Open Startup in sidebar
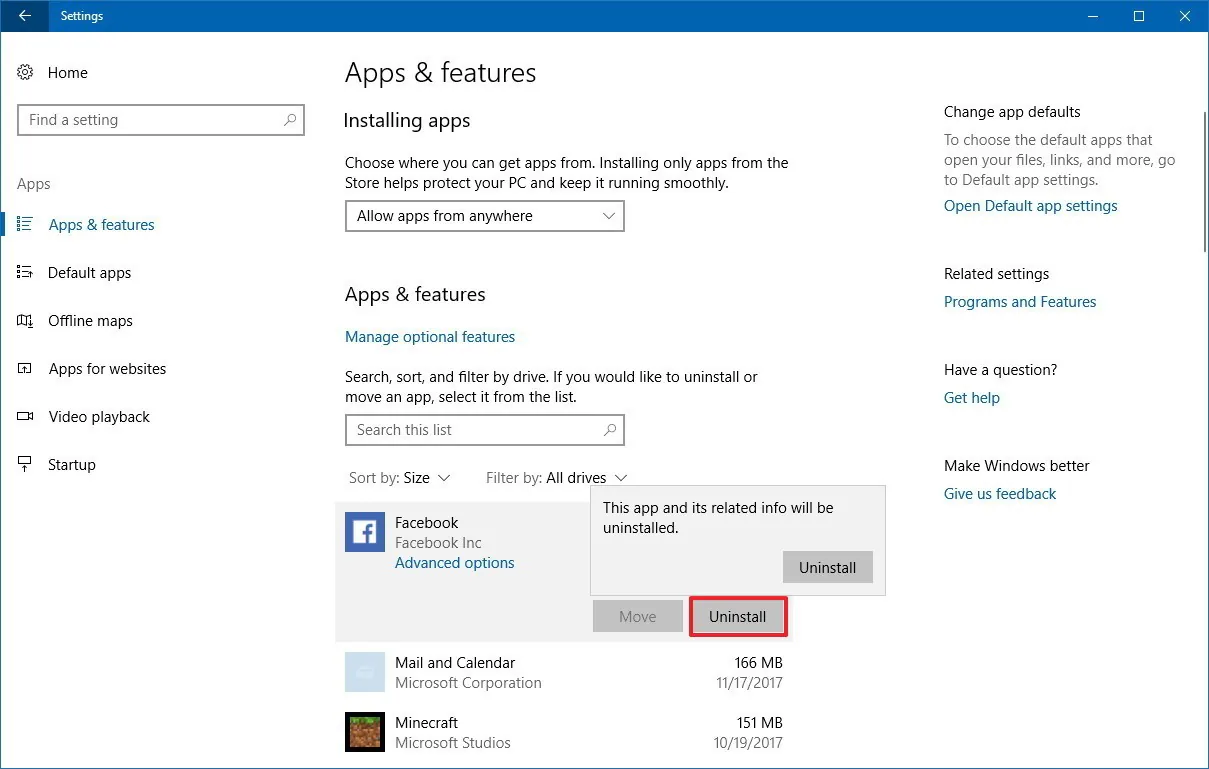This screenshot has height=769, width=1209. click(72, 465)
